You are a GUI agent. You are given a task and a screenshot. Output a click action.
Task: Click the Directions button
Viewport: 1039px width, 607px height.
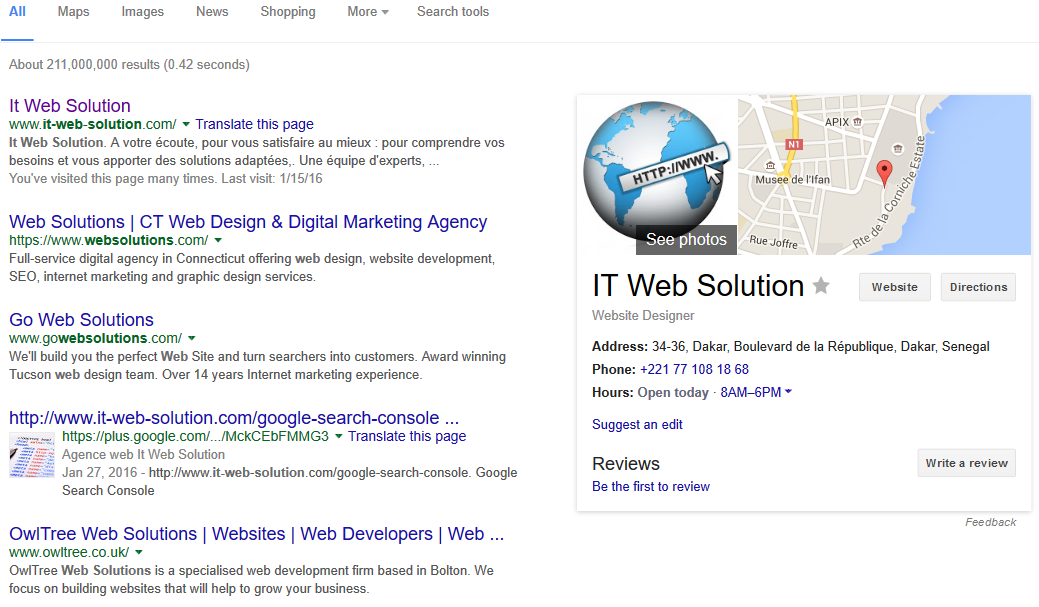click(x=978, y=287)
